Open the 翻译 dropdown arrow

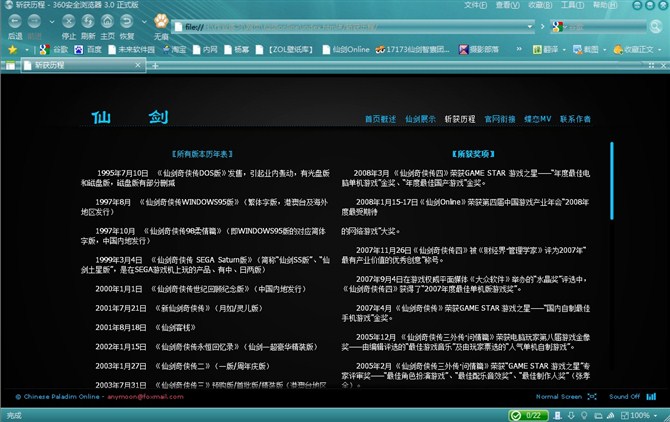(564, 50)
